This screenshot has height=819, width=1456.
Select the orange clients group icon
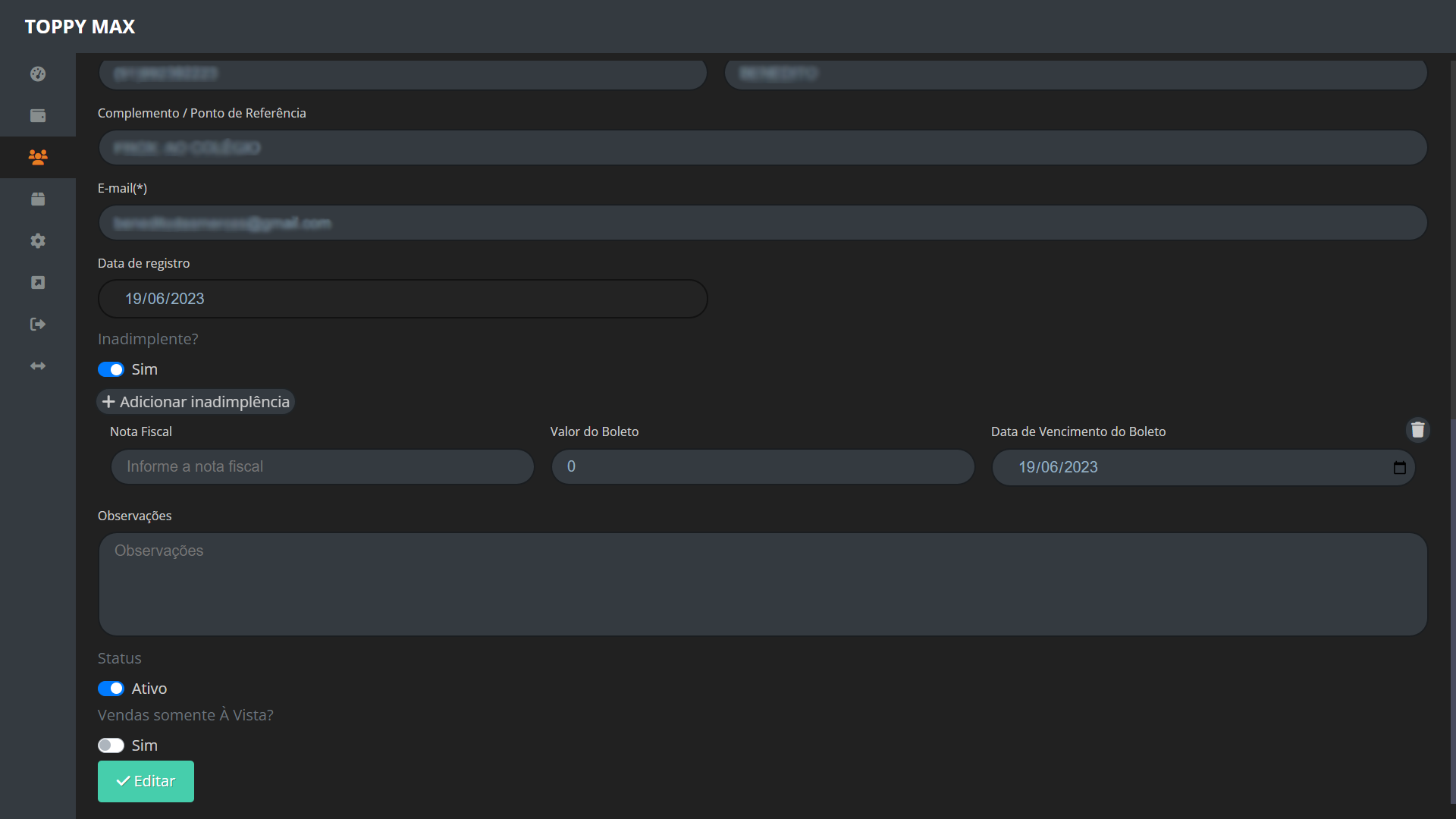(x=38, y=157)
